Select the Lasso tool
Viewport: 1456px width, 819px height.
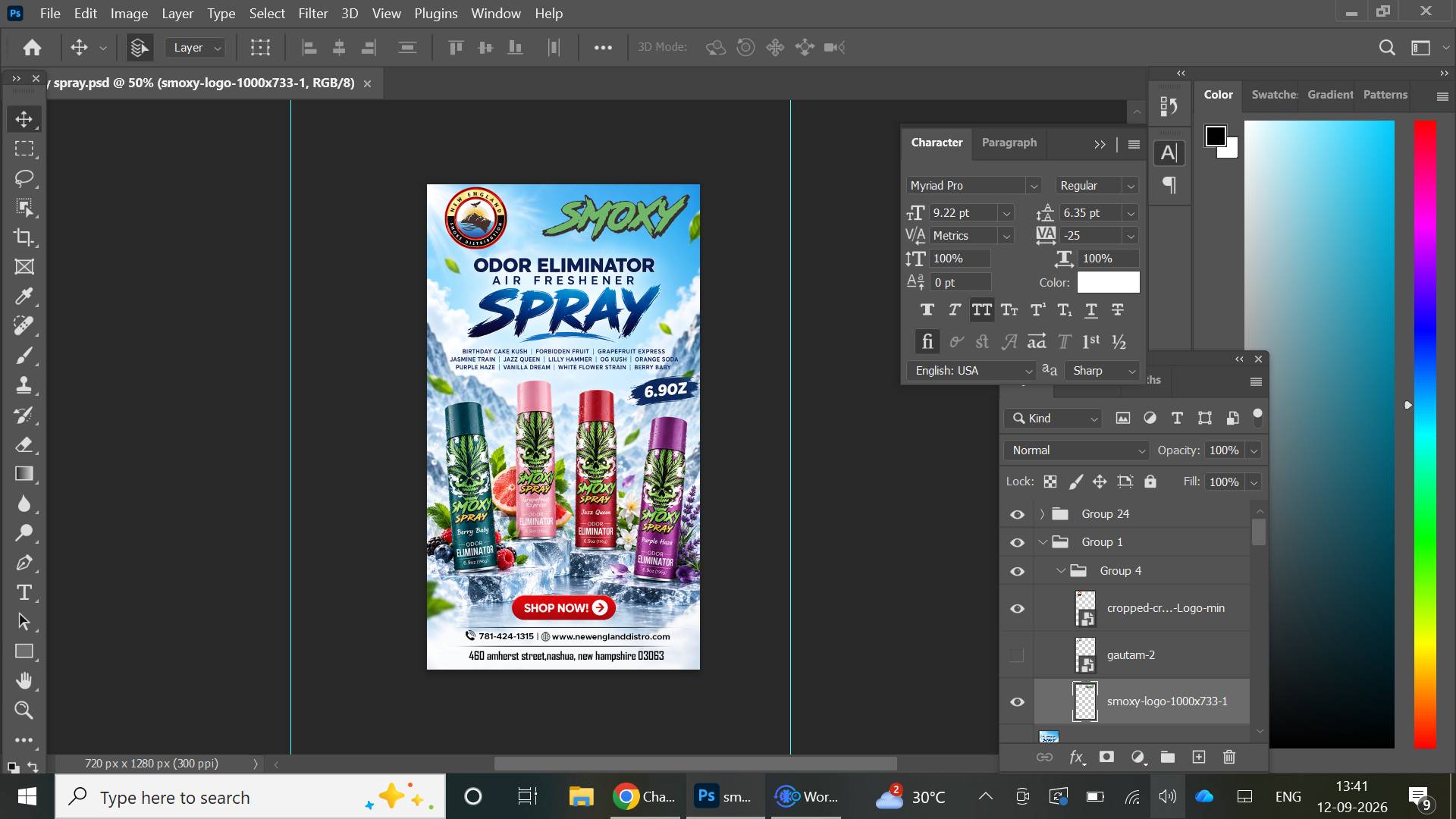point(24,178)
